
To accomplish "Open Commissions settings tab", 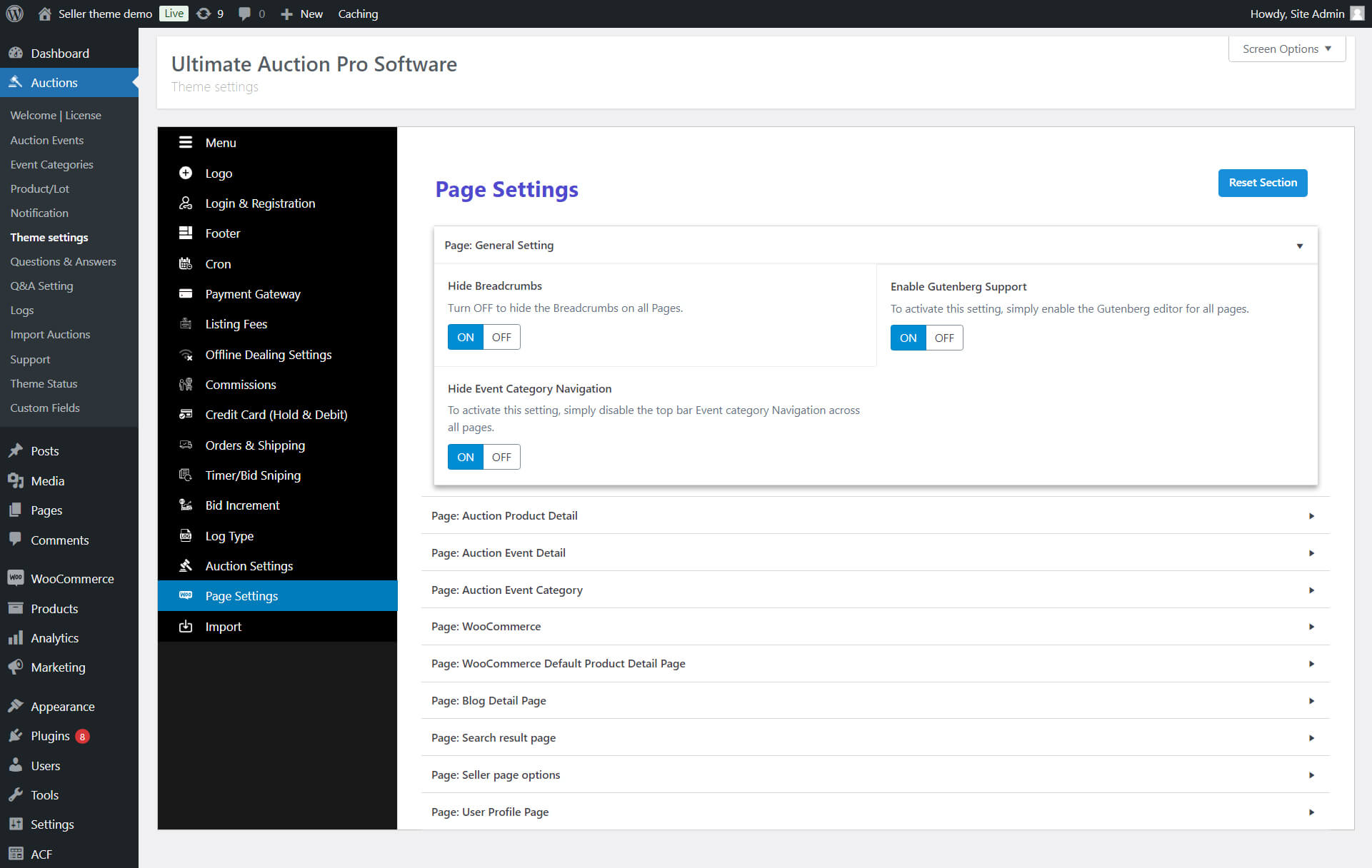I will [277, 384].
